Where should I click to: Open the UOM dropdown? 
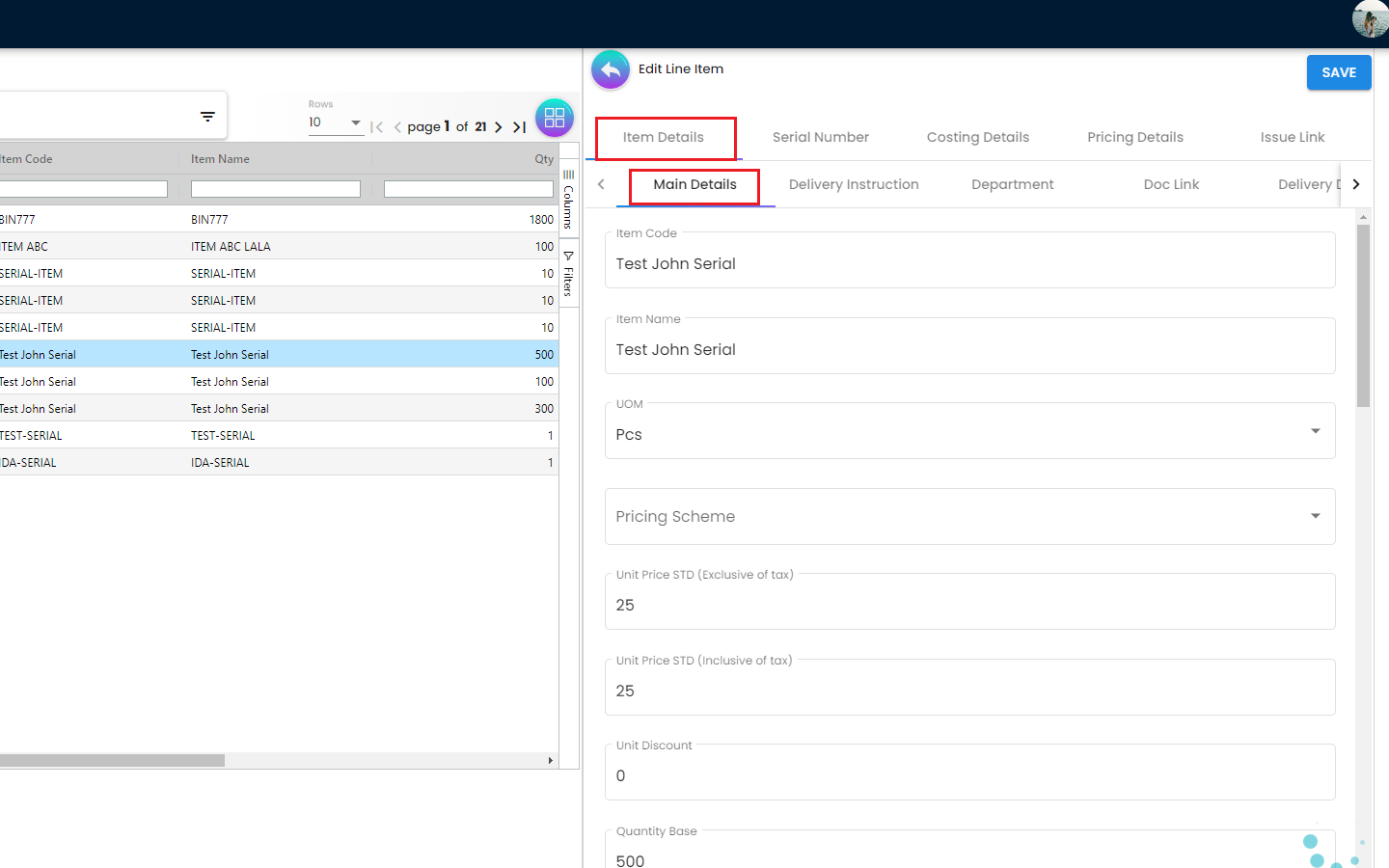click(1315, 431)
